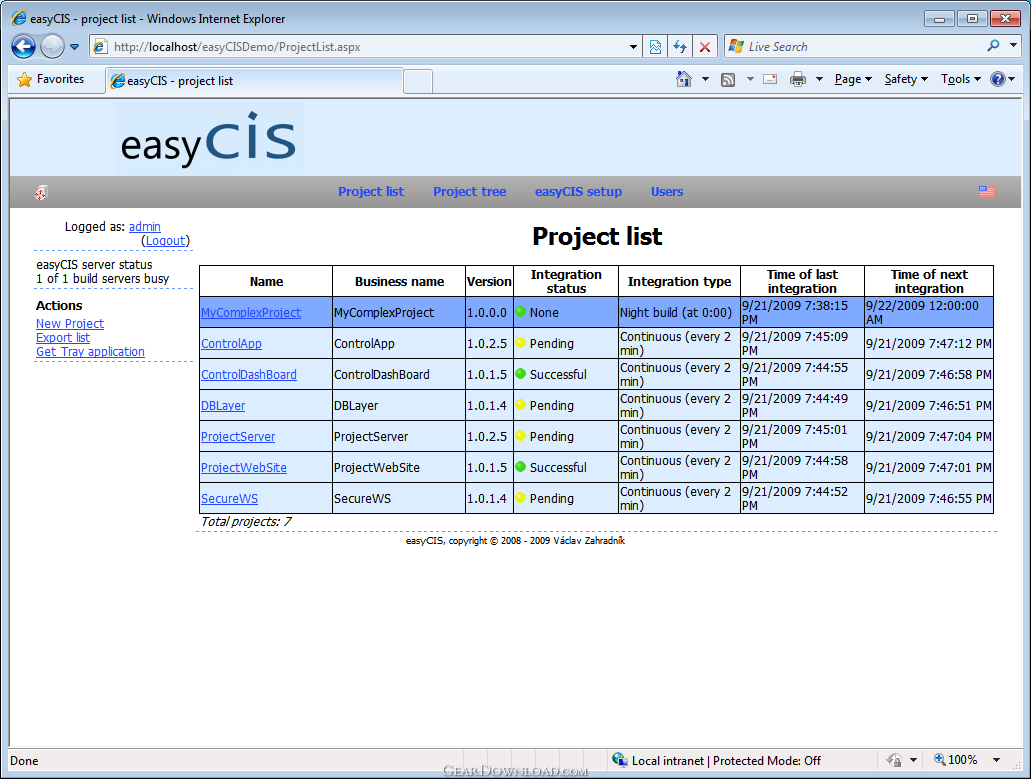Click the yellow Pending dot for ProjectServer

[x=521, y=435]
